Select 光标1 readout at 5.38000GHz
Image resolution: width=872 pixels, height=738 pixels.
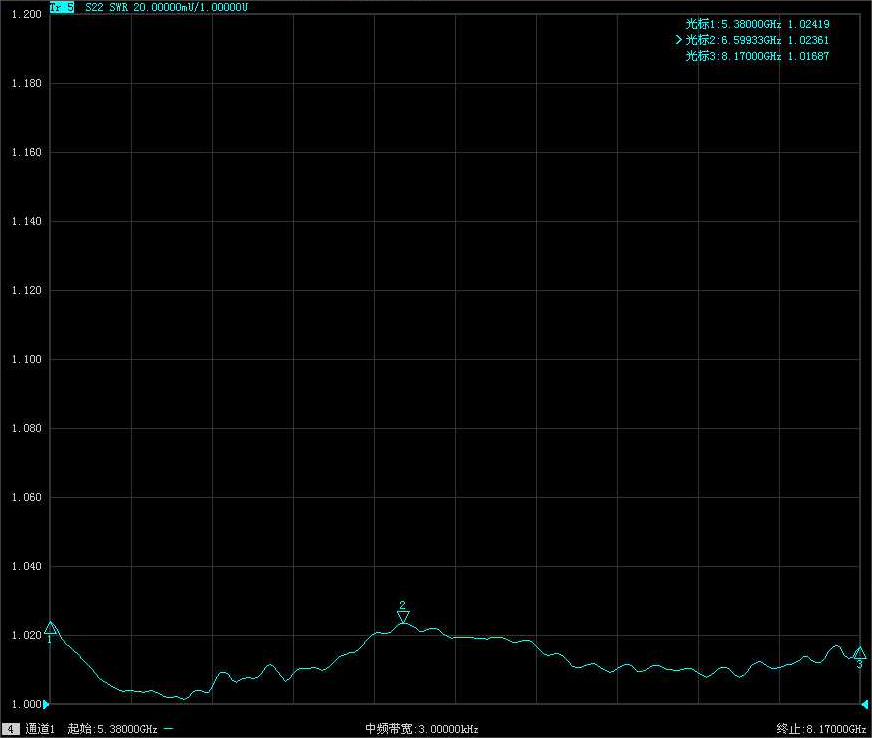click(x=757, y=24)
